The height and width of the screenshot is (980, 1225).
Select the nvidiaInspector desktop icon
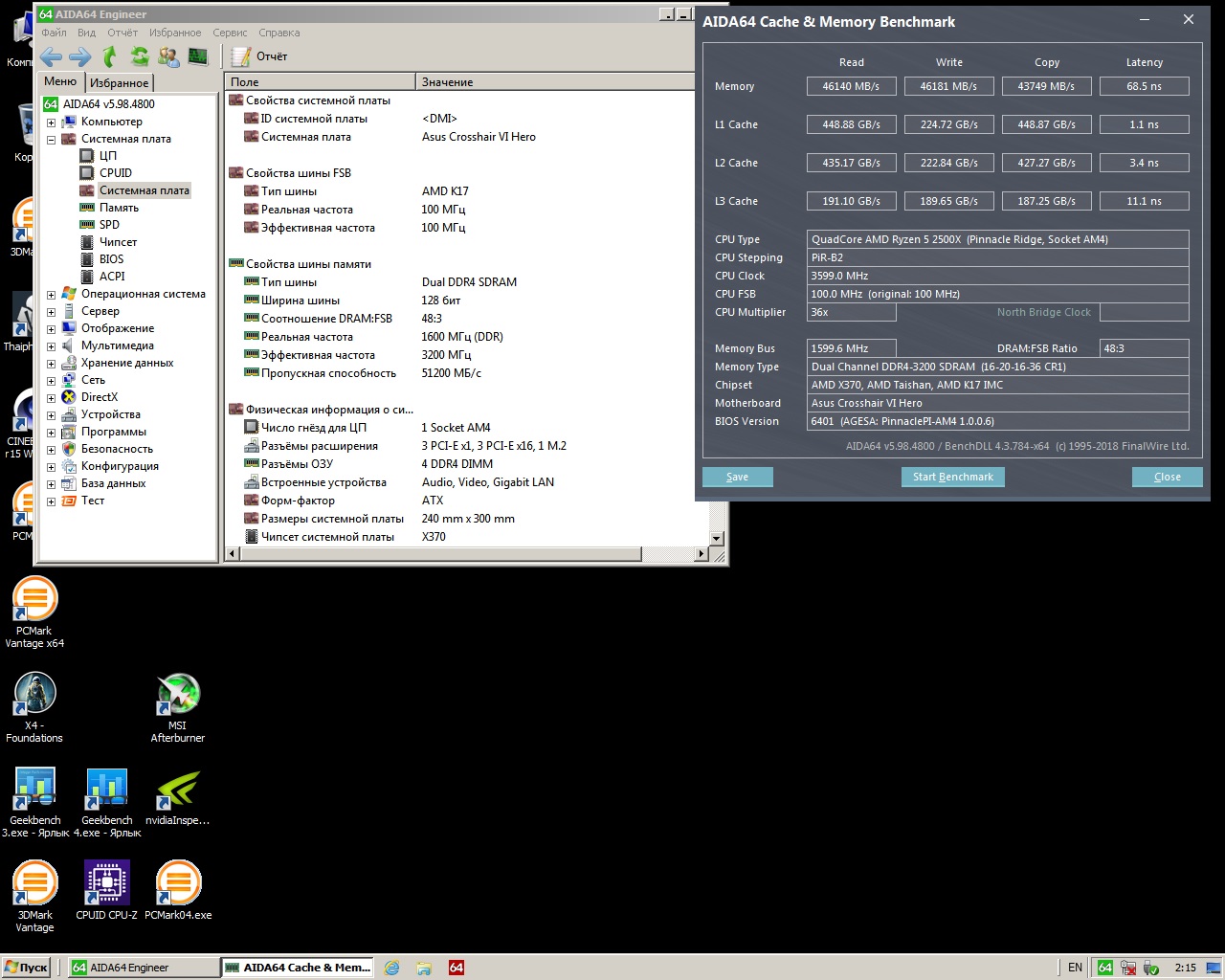click(178, 798)
